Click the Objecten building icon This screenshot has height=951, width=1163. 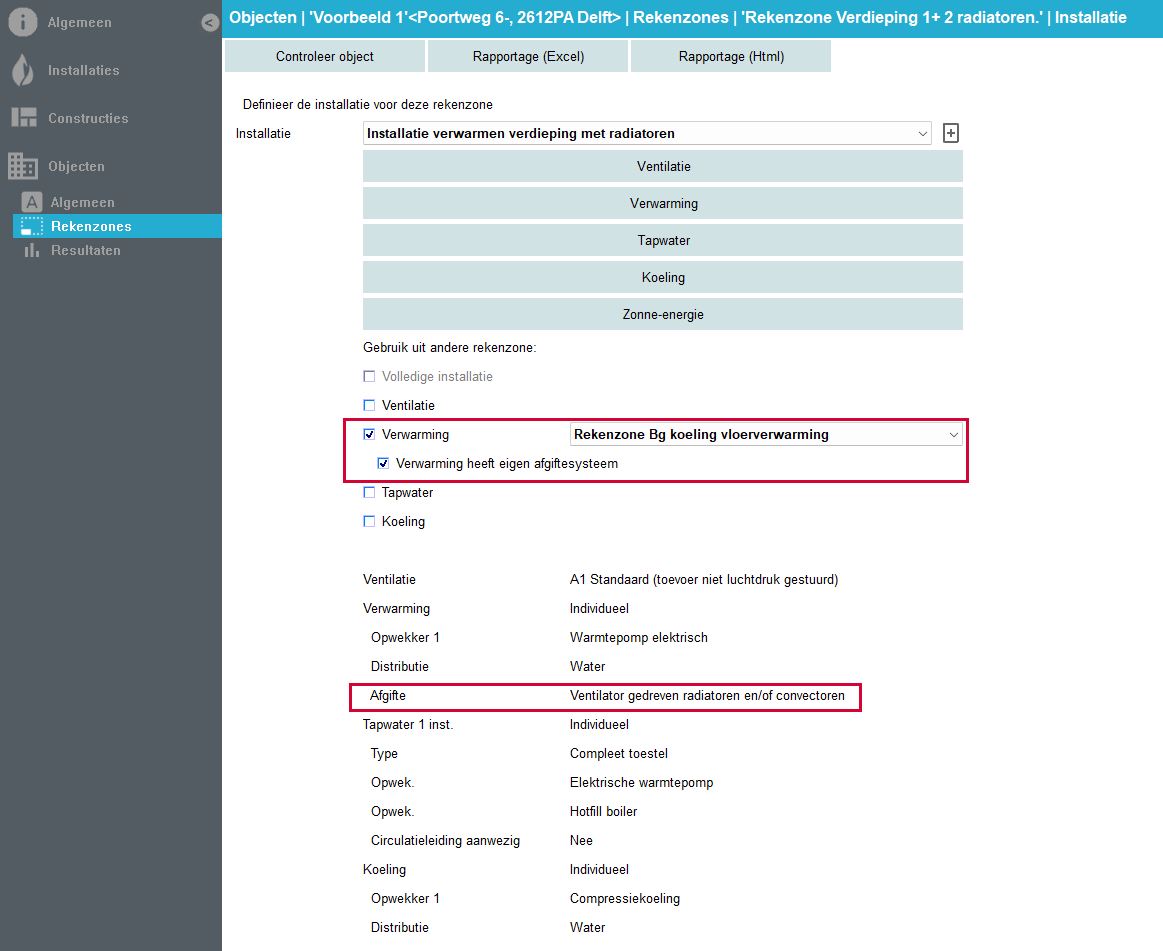23,166
